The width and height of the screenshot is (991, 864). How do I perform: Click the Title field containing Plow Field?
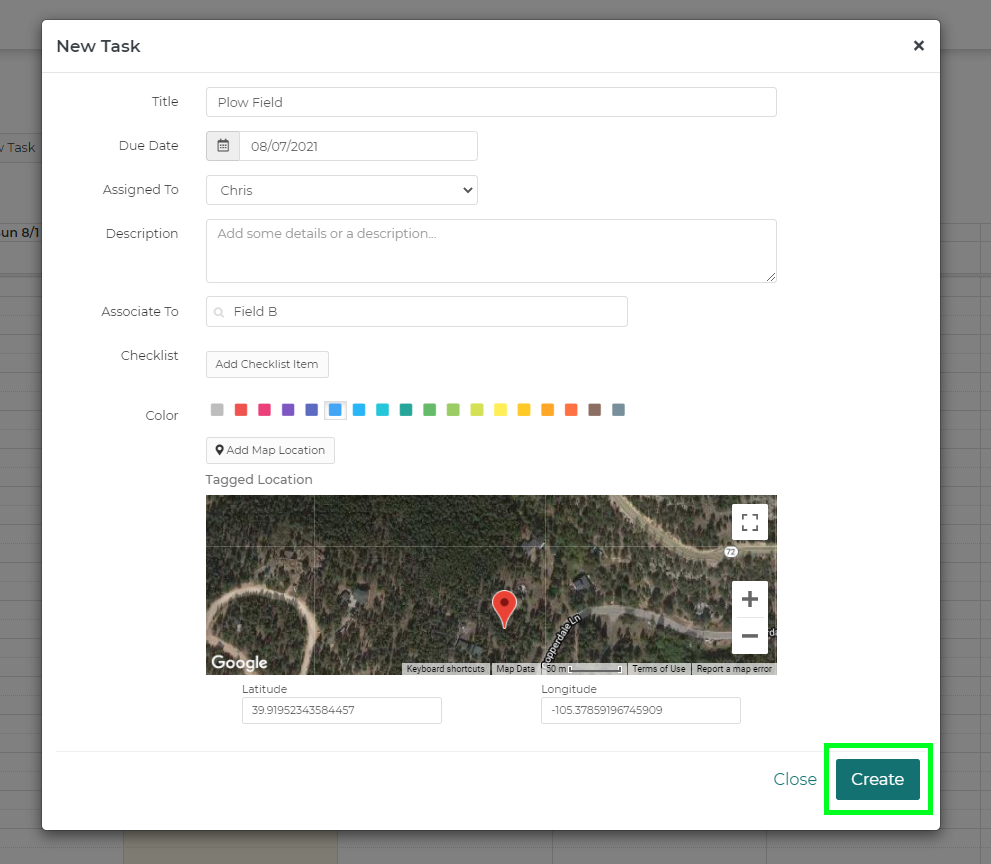[491, 102]
